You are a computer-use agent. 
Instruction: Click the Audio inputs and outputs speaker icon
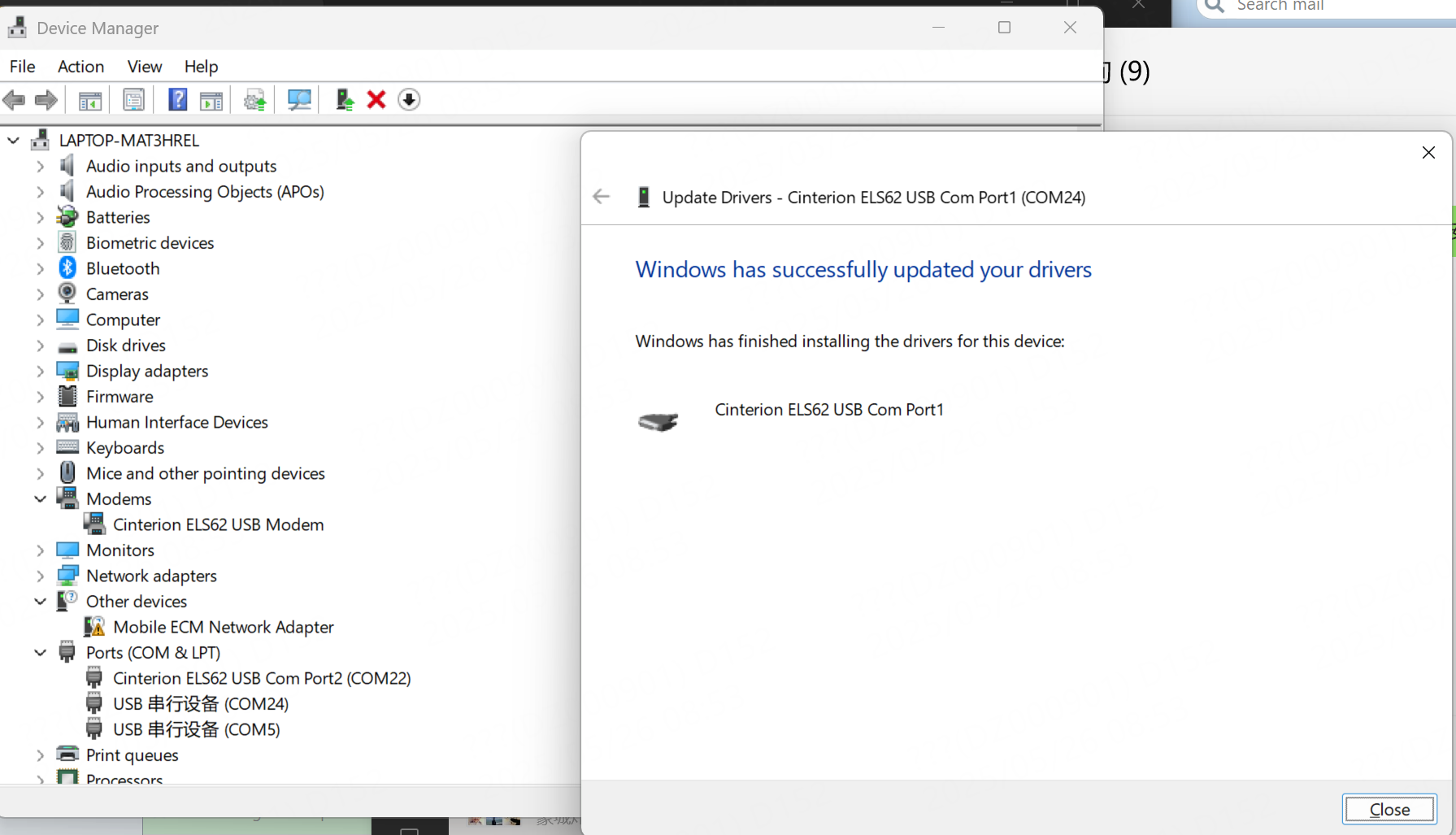(67, 166)
